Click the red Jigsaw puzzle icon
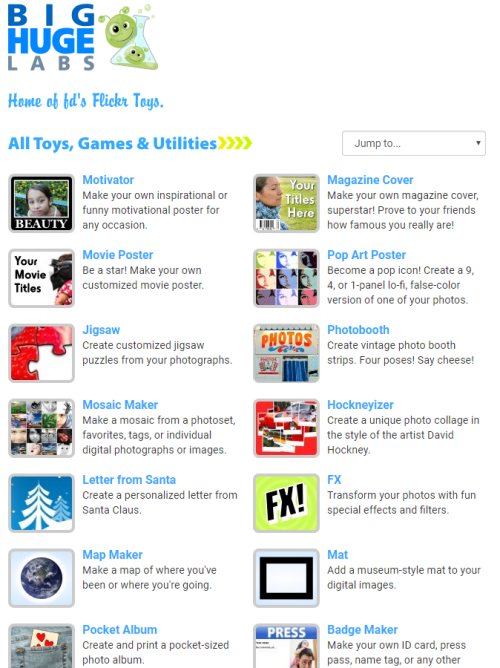Viewport: 500px width, 668px height. [x=41, y=353]
